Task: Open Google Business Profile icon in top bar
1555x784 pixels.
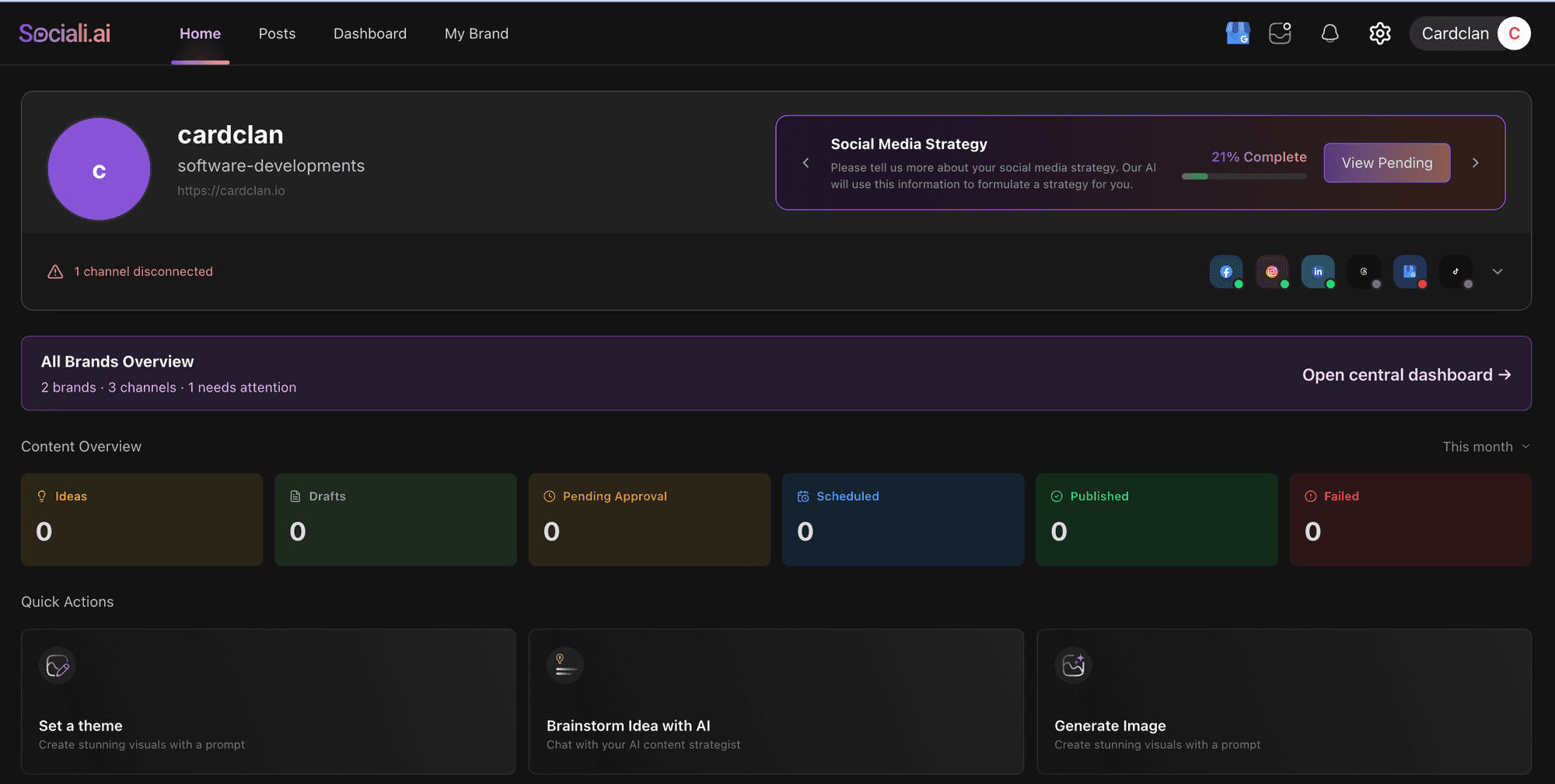Action: 1237,33
